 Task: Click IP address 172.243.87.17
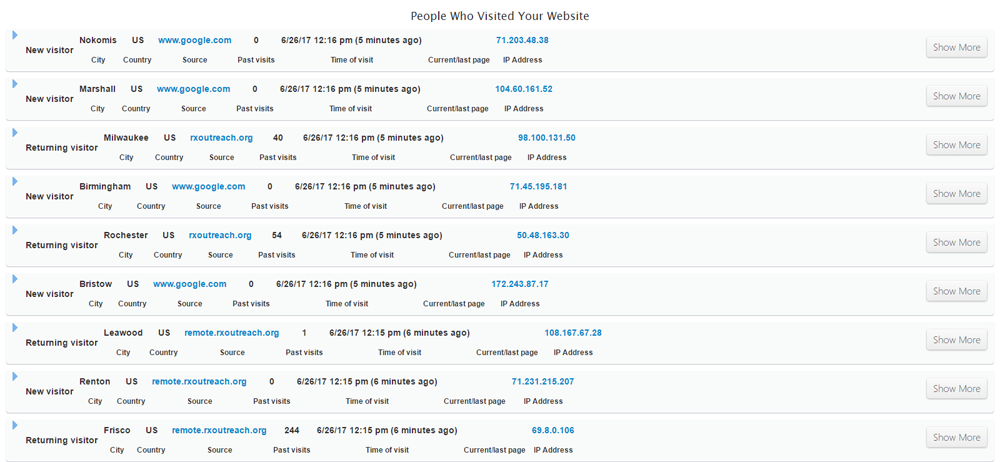tap(520, 285)
